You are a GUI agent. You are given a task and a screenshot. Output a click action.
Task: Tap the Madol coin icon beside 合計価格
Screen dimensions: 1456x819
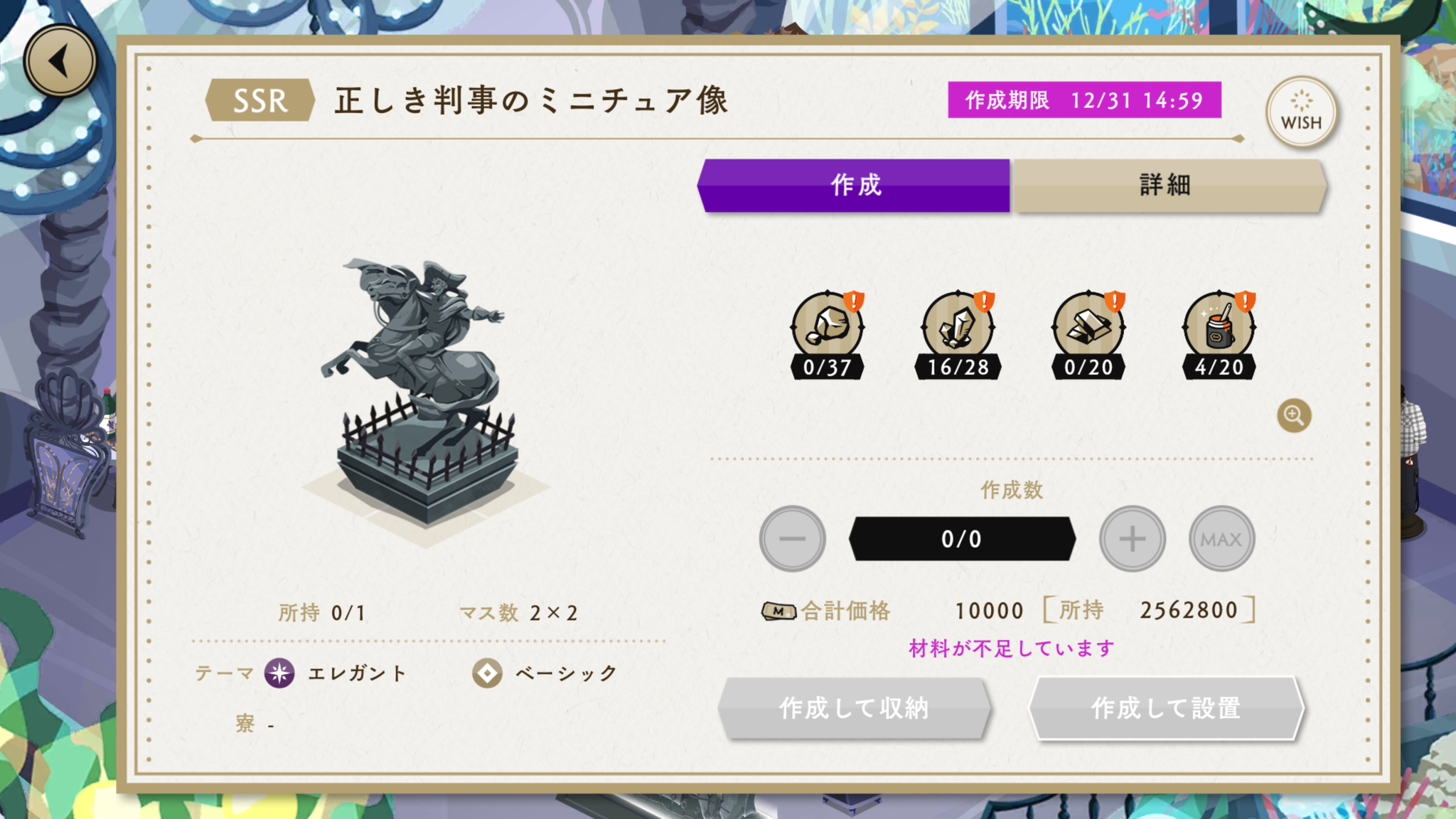tap(778, 611)
